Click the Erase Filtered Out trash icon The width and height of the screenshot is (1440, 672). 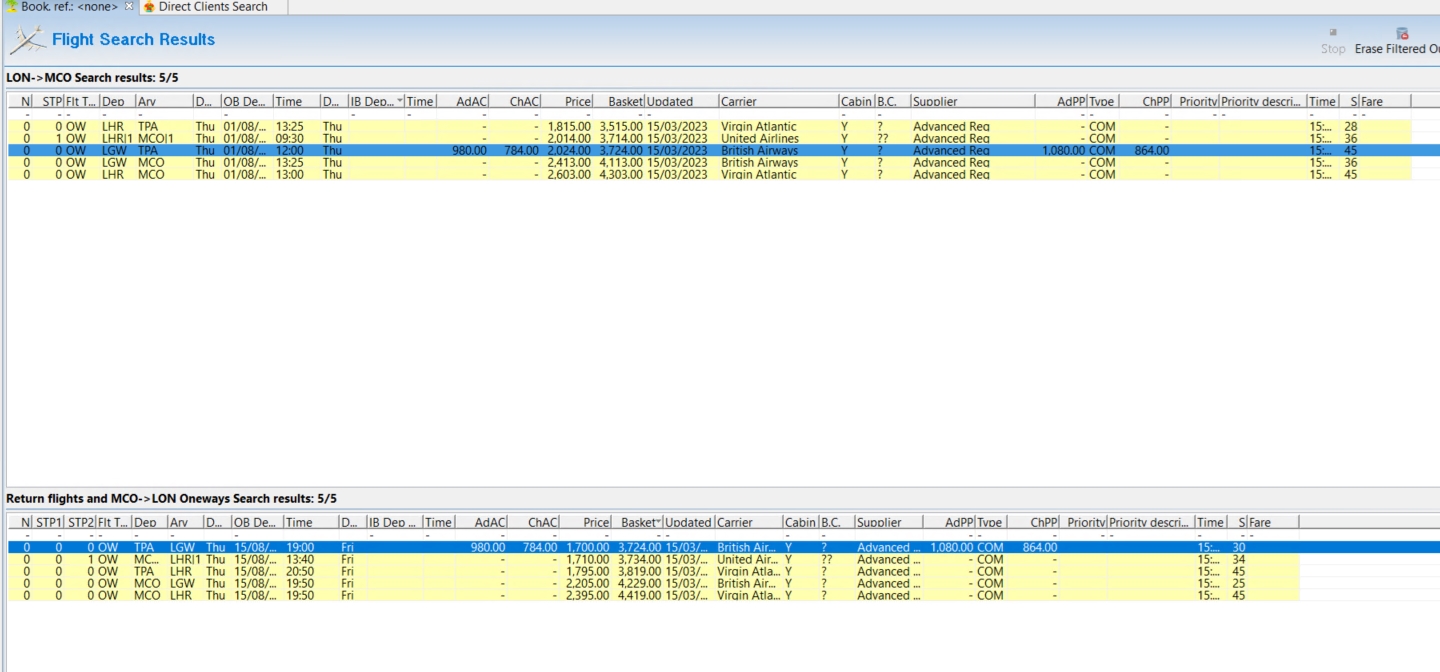1402,33
